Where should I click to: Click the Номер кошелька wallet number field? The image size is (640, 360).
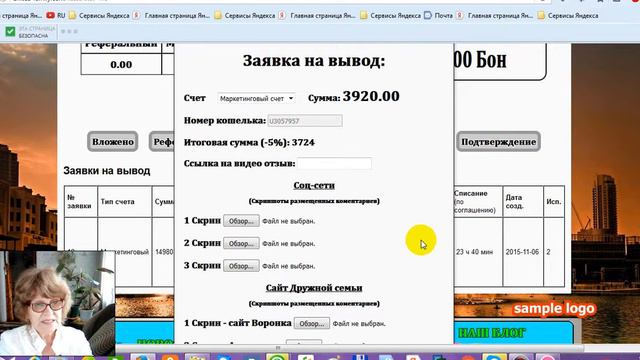click(x=305, y=121)
